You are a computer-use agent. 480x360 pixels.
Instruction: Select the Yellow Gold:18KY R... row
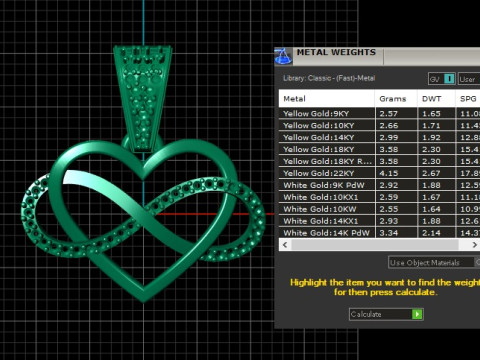pos(379,161)
